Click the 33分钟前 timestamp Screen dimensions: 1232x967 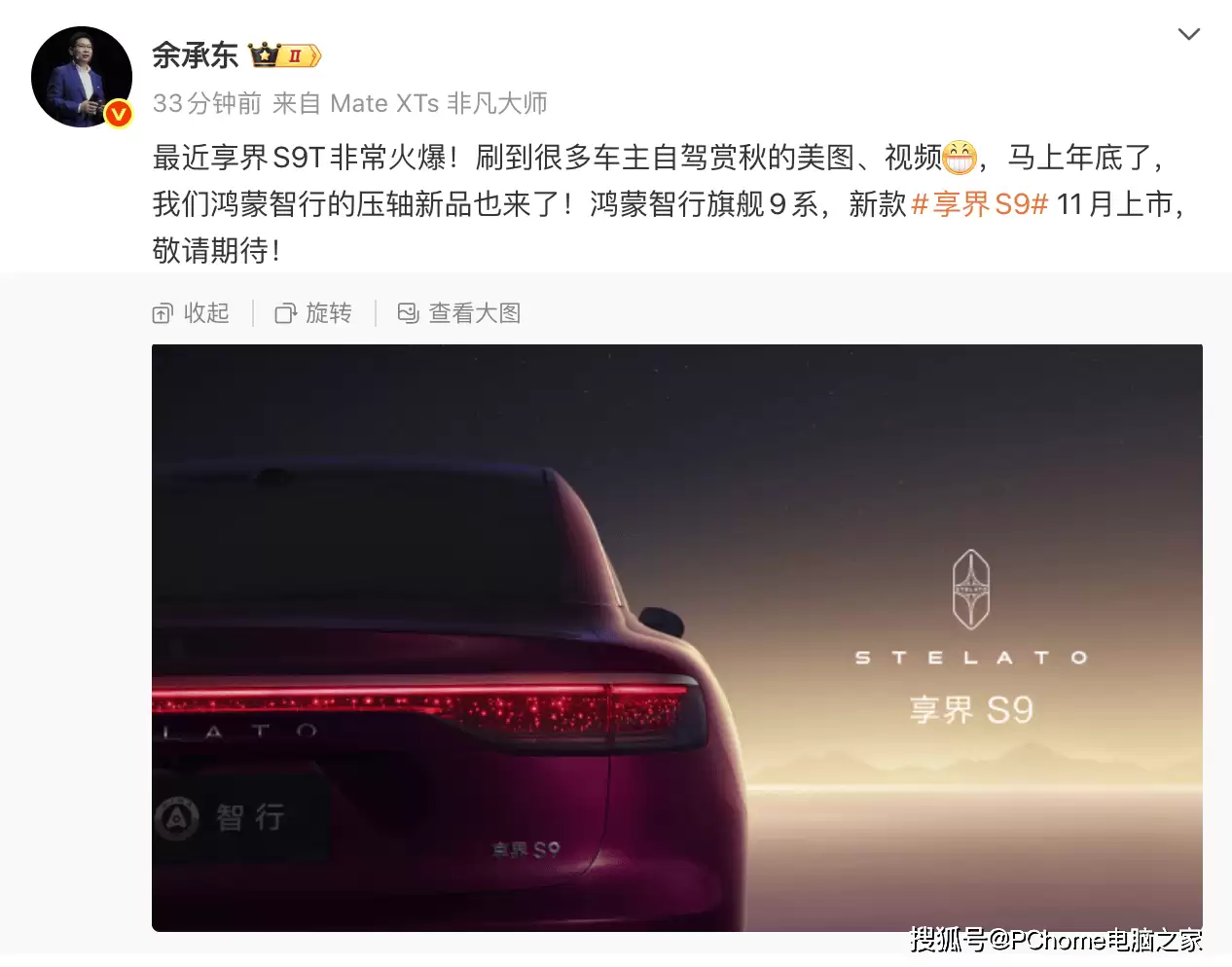pyautogui.click(x=207, y=103)
